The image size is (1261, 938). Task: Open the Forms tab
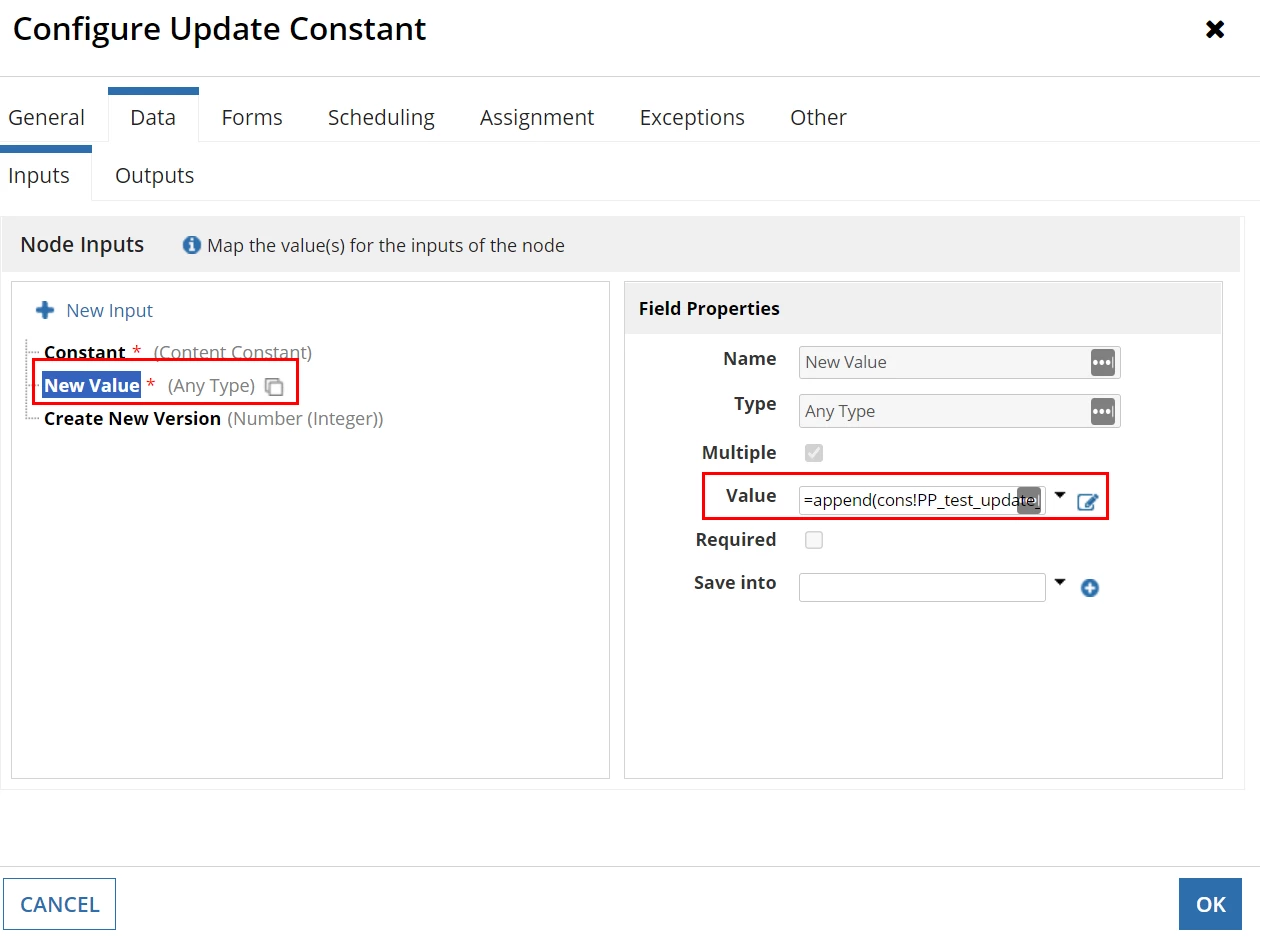tap(252, 117)
